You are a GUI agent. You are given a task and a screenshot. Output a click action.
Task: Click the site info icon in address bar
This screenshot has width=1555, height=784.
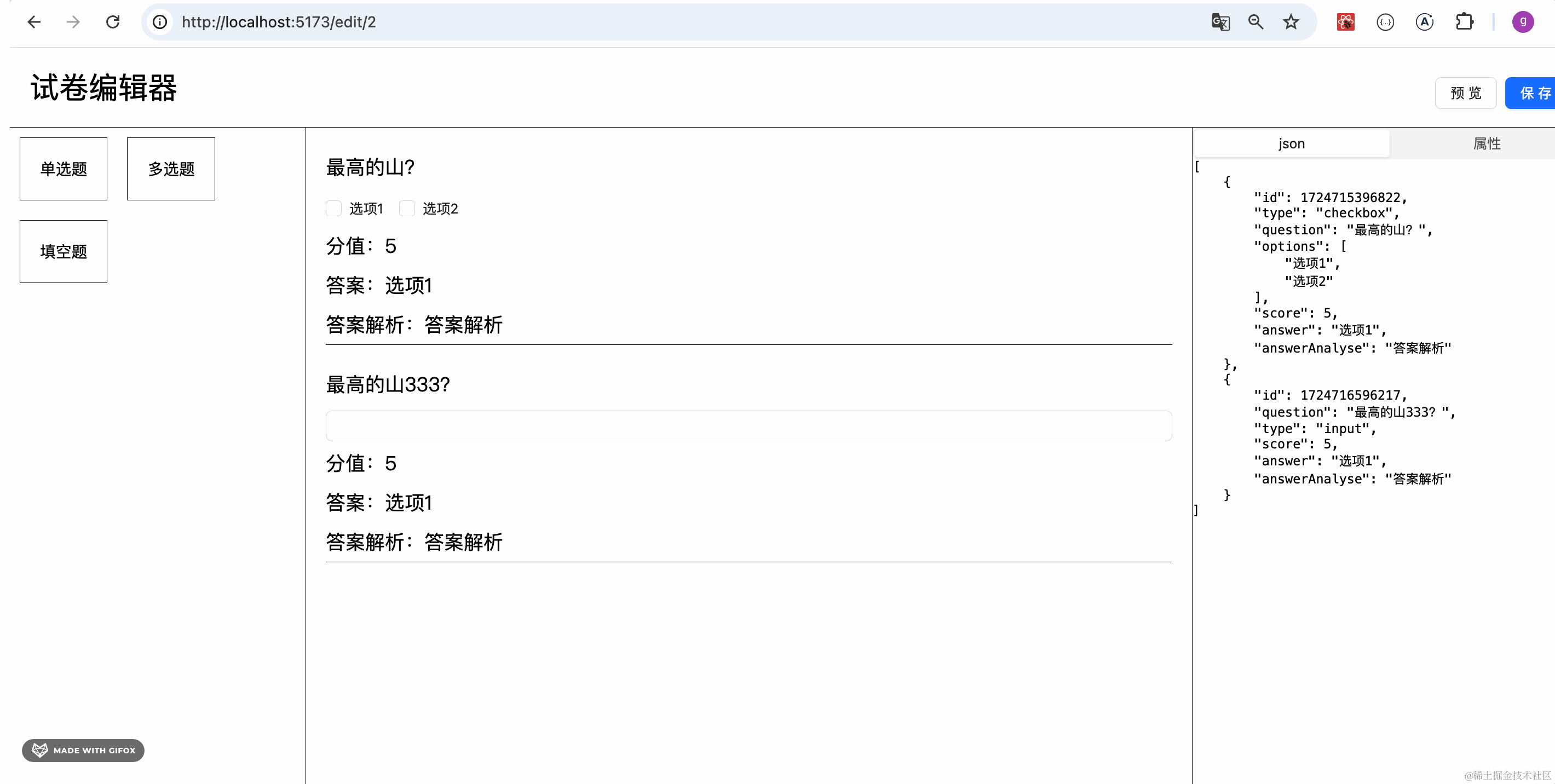pos(160,22)
